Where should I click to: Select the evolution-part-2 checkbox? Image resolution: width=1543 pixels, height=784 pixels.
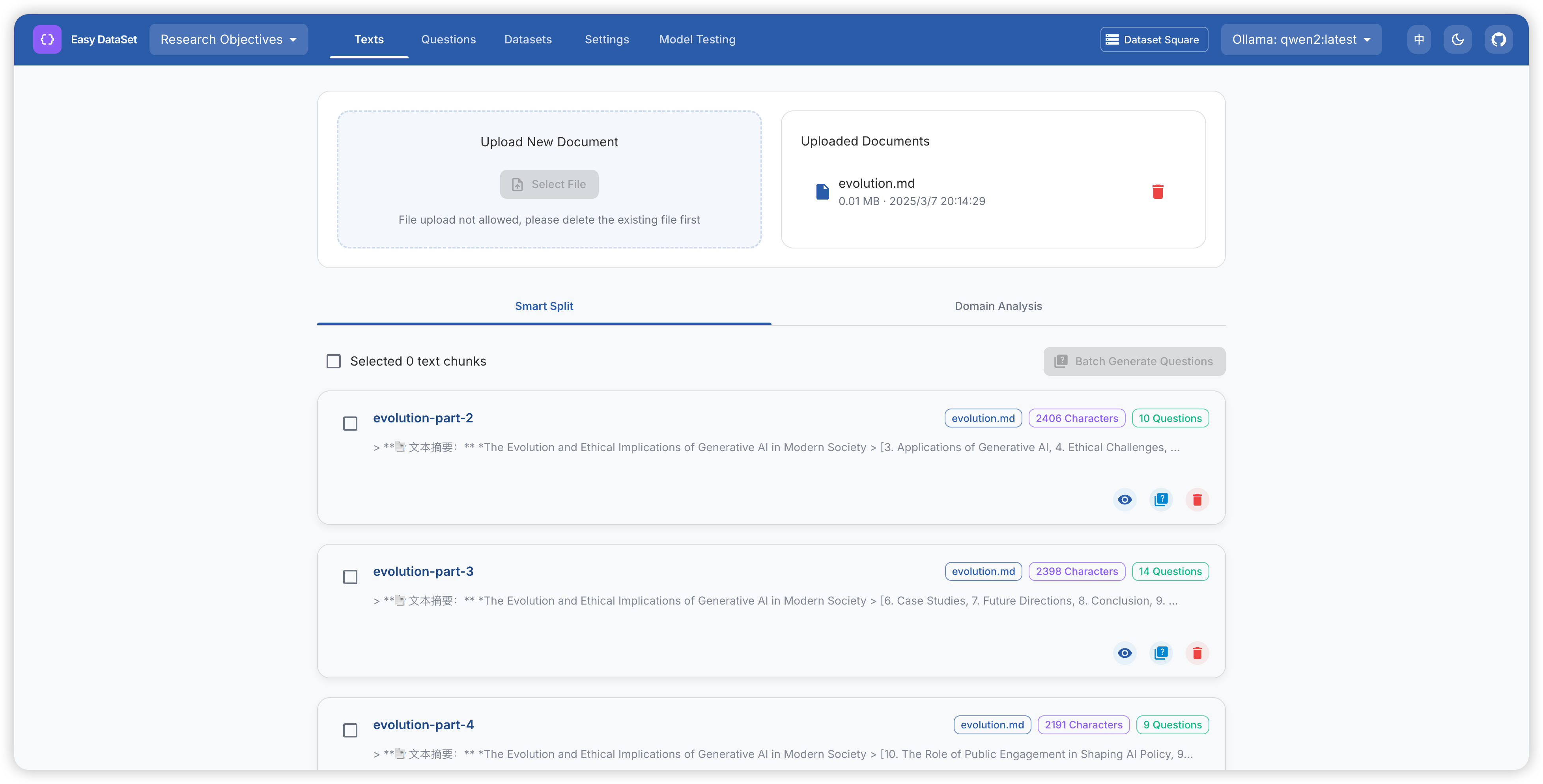tap(350, 424)
